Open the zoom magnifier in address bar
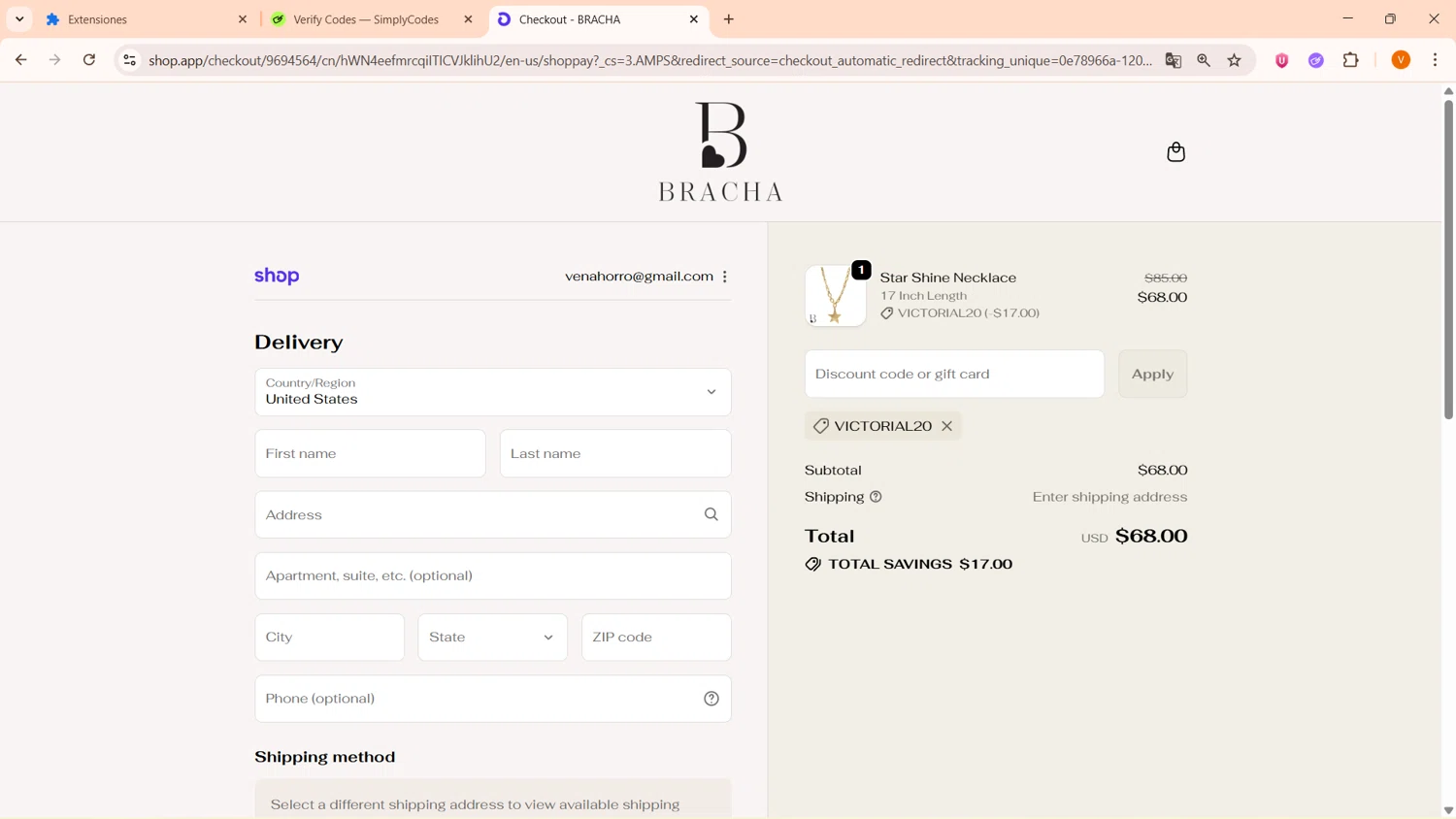 [1204, 60]
